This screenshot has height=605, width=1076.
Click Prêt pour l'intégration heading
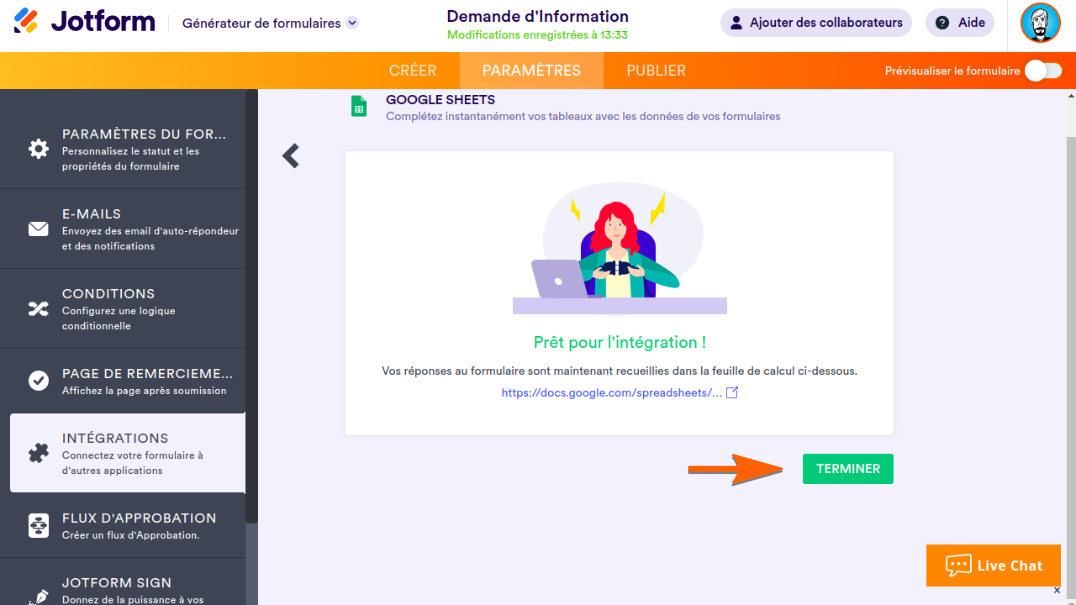620,342
